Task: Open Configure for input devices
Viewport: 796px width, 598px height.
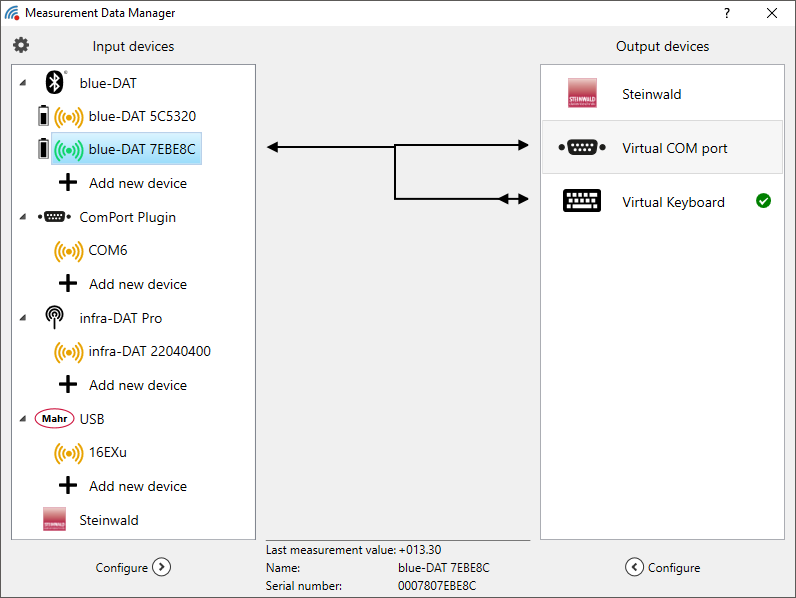Action: (133, 567)
